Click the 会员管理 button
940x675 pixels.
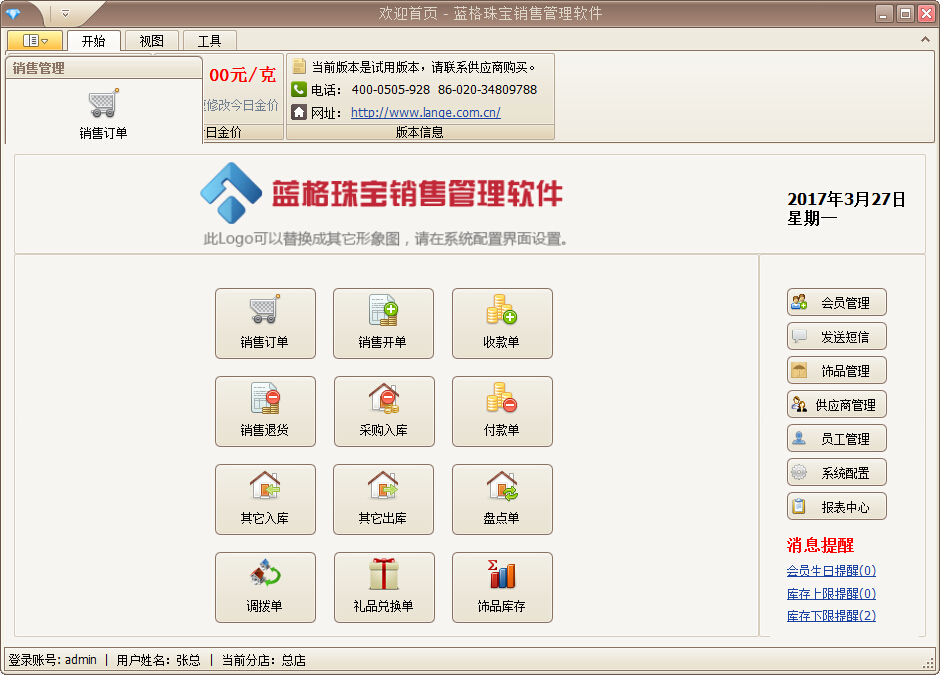pyautogui.click(x=836, y=303)
